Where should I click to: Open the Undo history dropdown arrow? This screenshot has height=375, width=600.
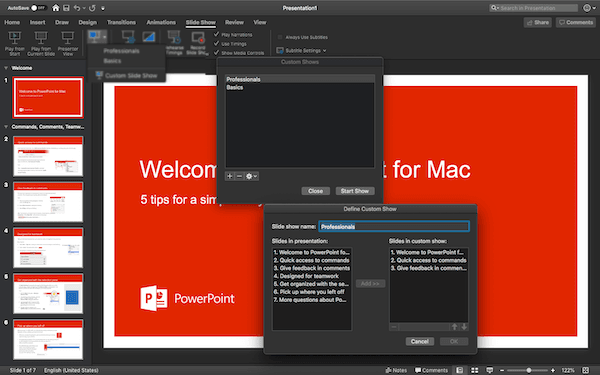click(x=84, y=8)
